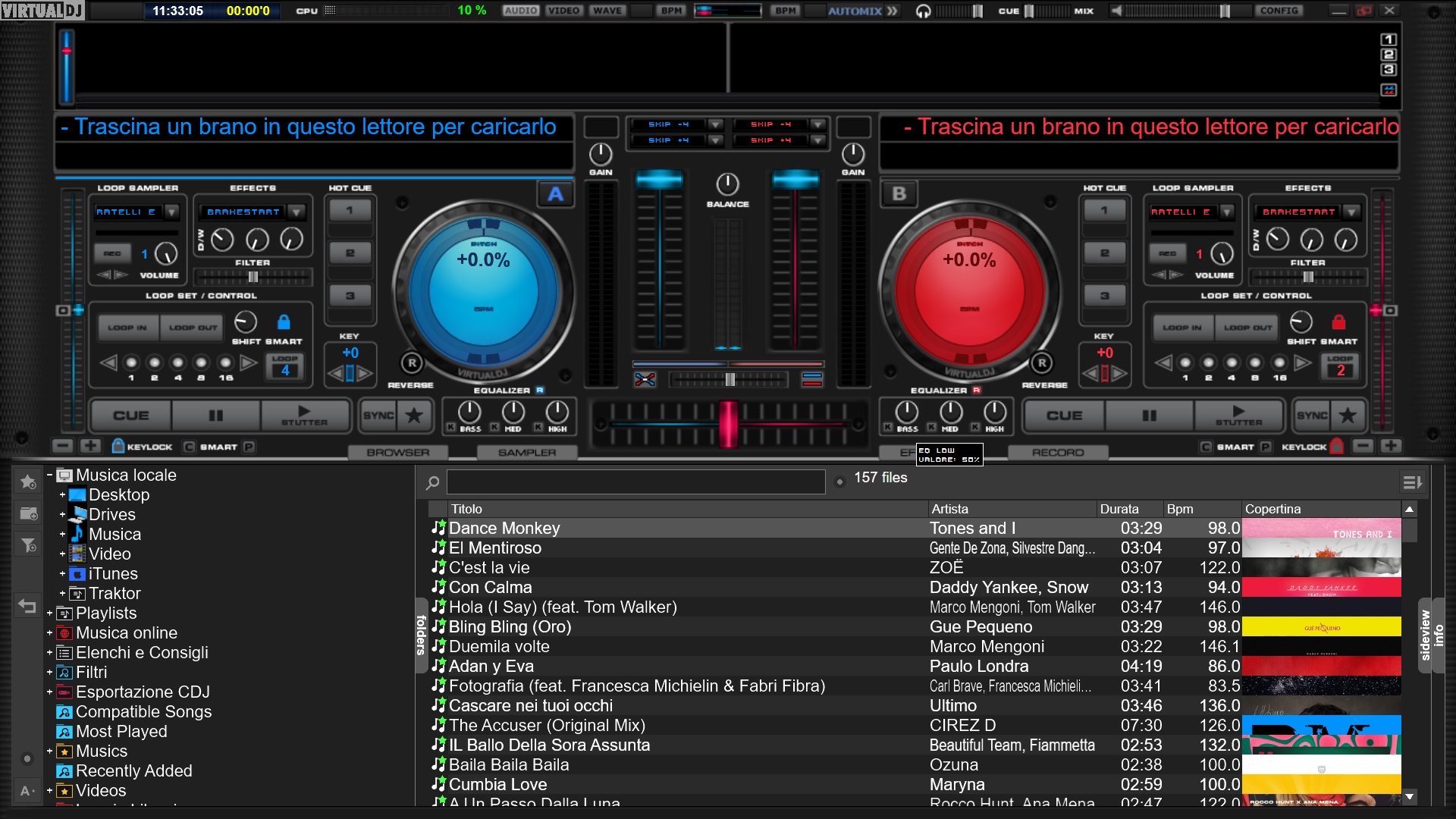Click right deck pitch plus button
Viewport: 1456px width, 819px height.
tap(1391, 446)
